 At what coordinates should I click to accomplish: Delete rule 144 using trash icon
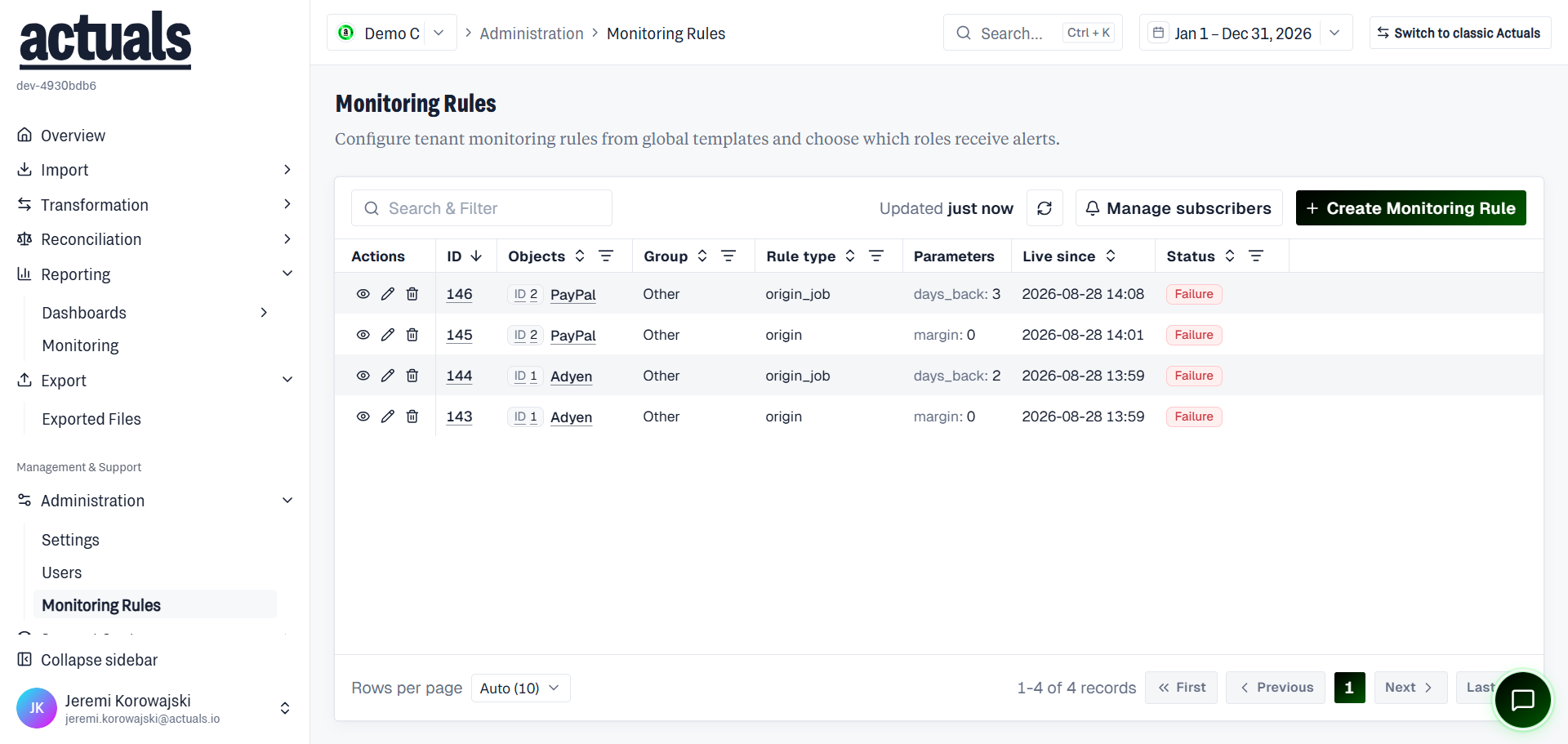(x=412, y=376)
